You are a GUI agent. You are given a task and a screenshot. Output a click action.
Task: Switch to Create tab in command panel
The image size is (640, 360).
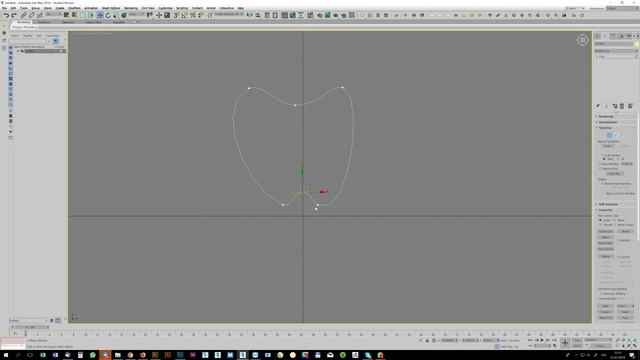coord(598,36)
